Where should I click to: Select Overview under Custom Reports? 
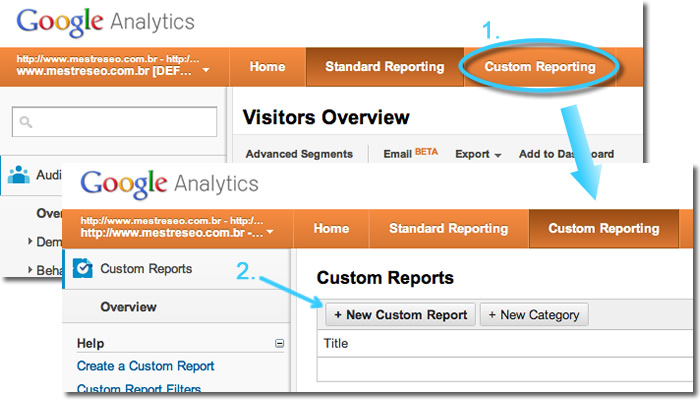128,307
